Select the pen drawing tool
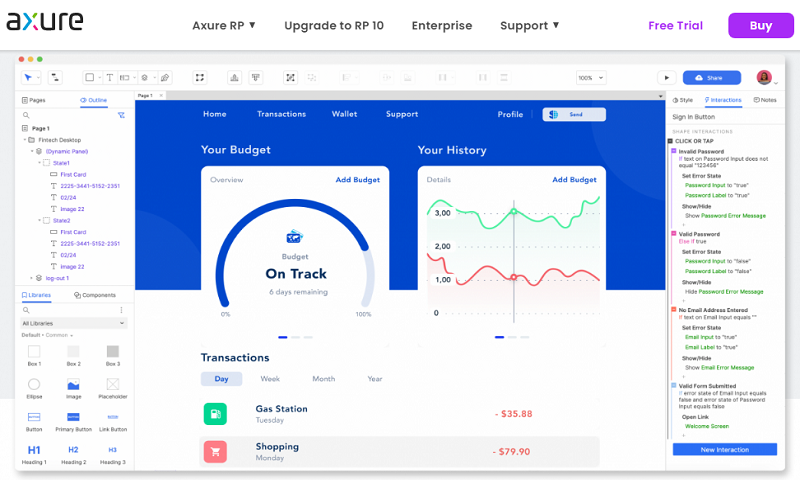This screenshot has height=480, width=800. [165, 78]
